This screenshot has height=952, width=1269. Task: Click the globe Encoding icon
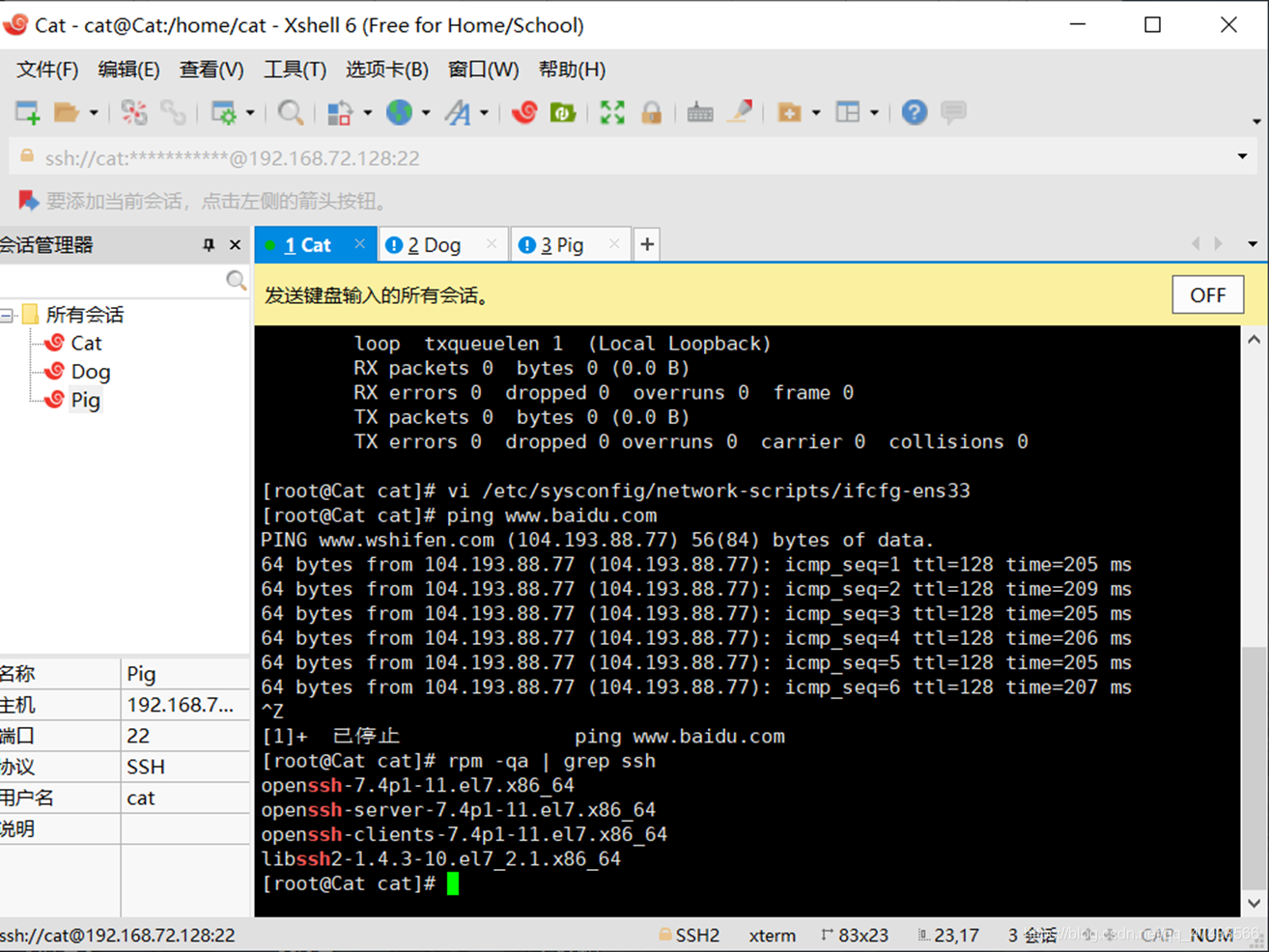399,113
